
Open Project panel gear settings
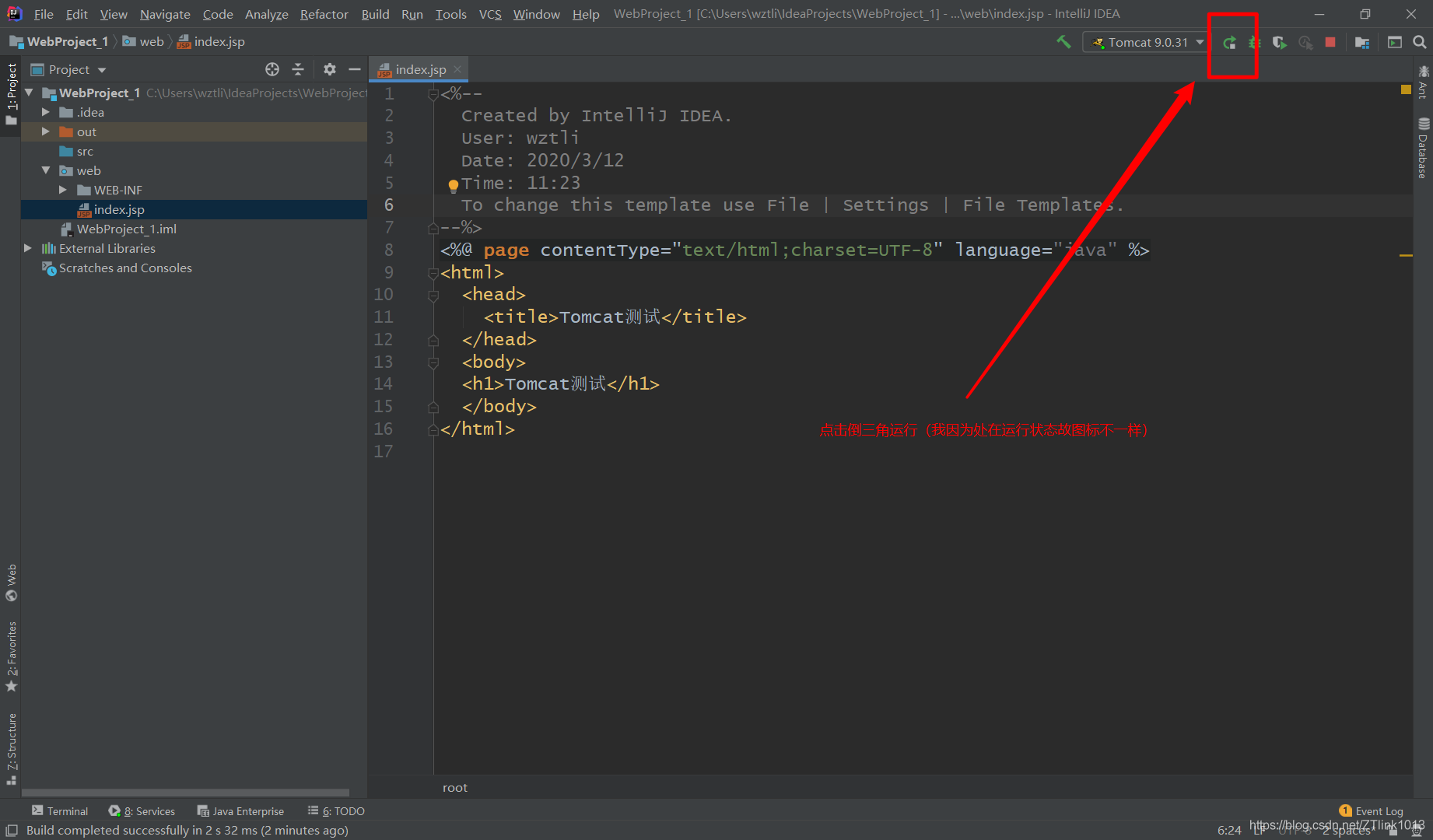(x=330, y=69)
